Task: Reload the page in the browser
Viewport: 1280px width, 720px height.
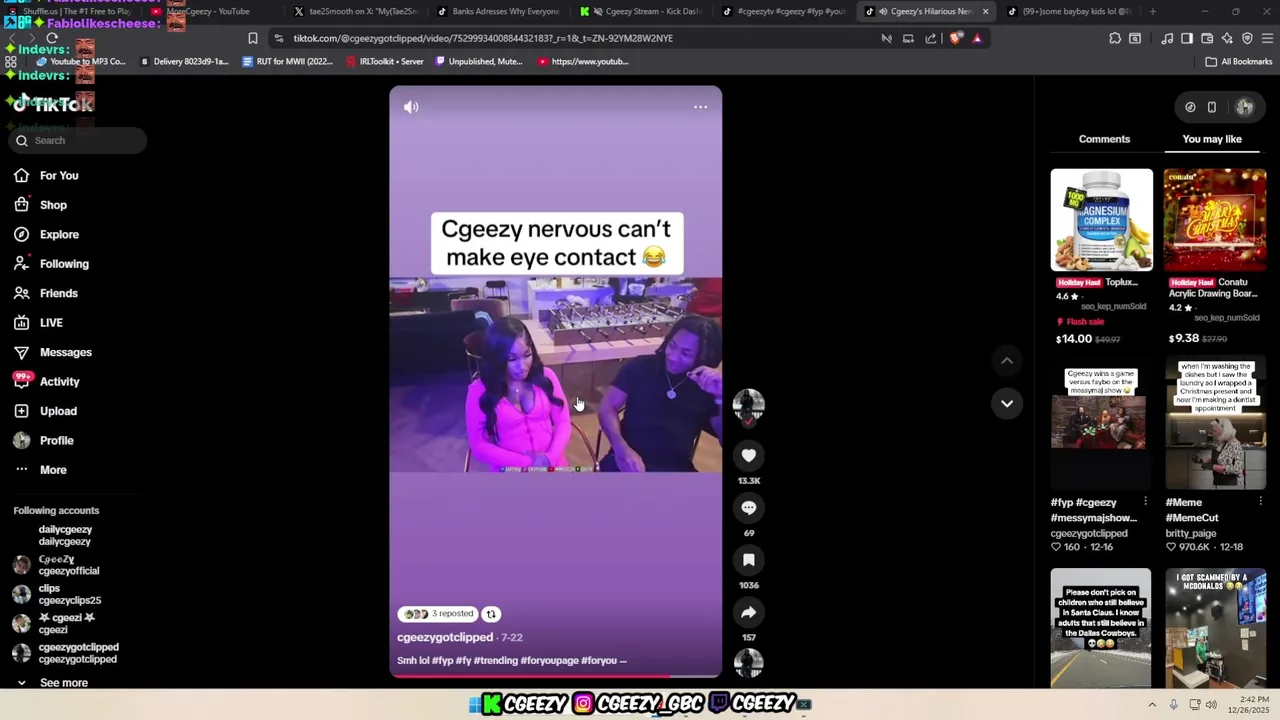Action: point(52,38)
